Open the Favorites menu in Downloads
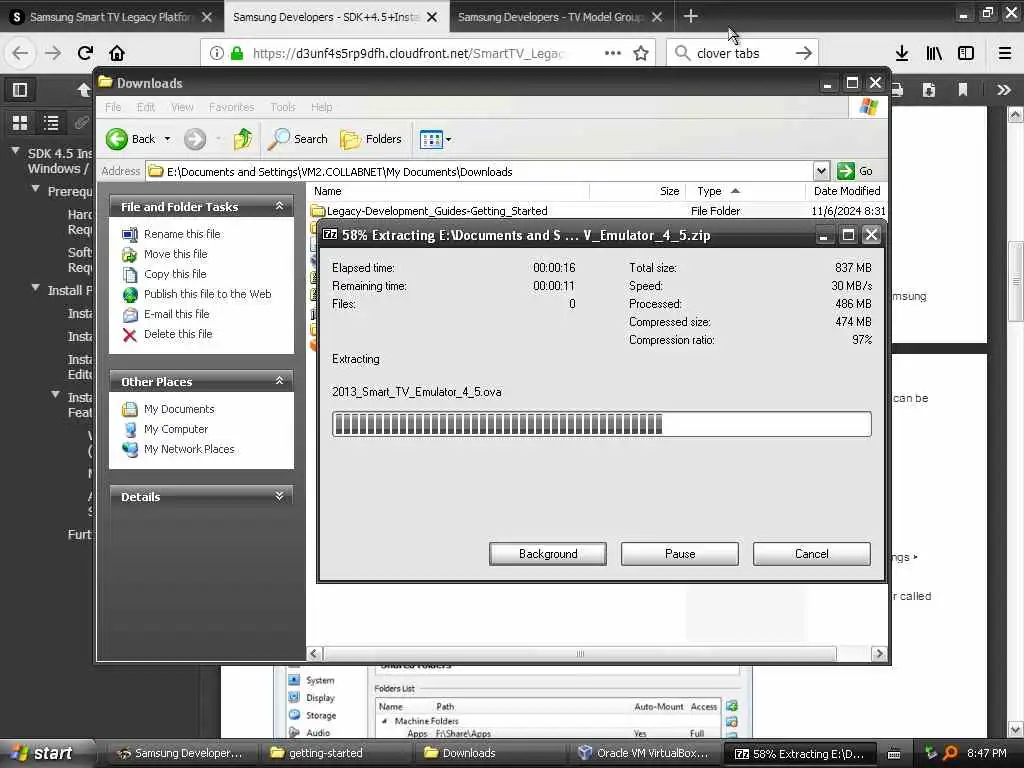Screen dimensions: 1024x768 click(x=231, y=107)
